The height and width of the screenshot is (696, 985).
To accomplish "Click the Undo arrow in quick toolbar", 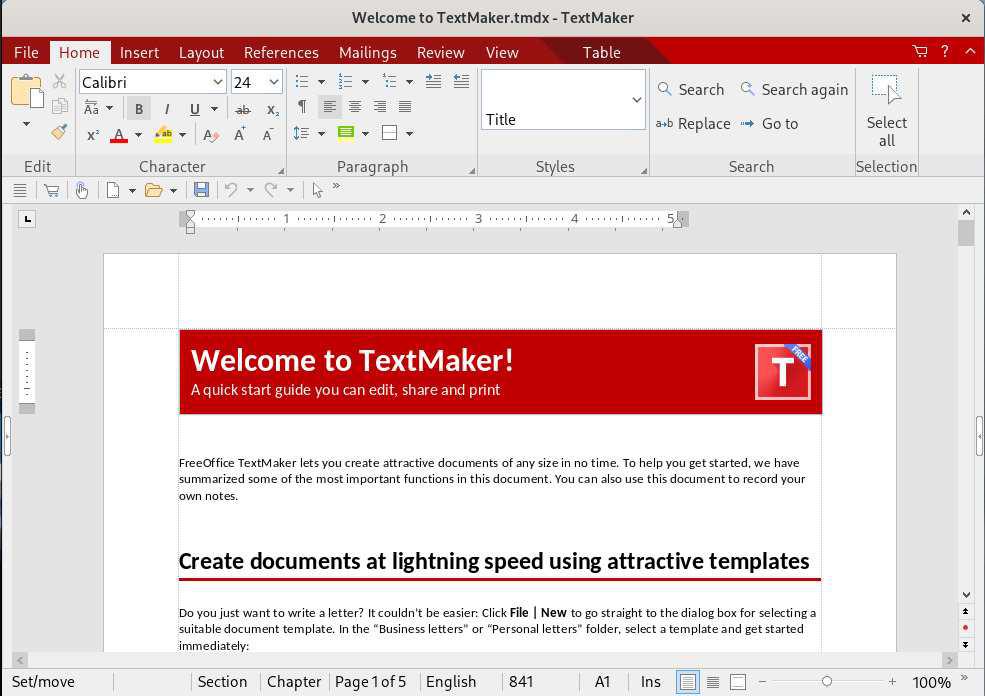I will [231, 189].
